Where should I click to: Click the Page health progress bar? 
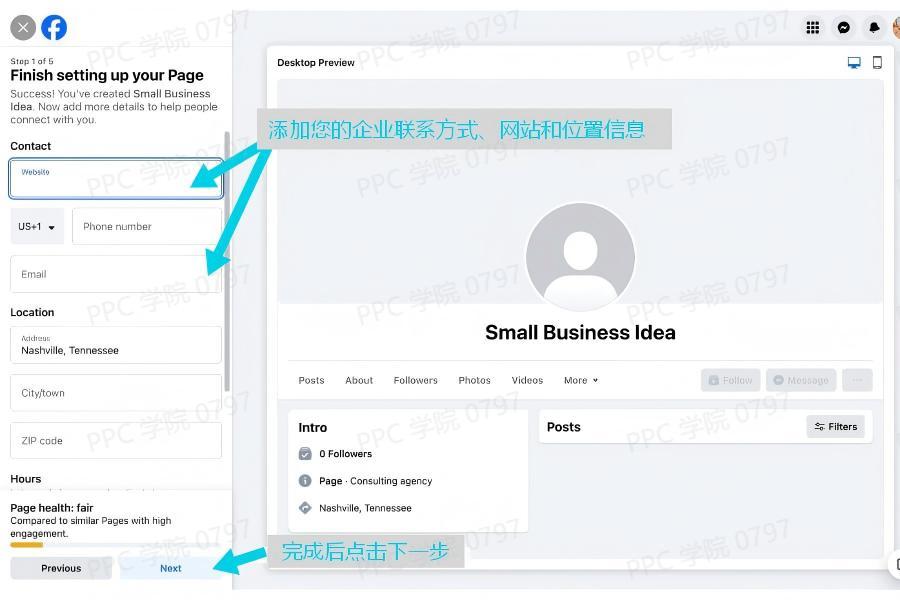click(x=27, y=545)
